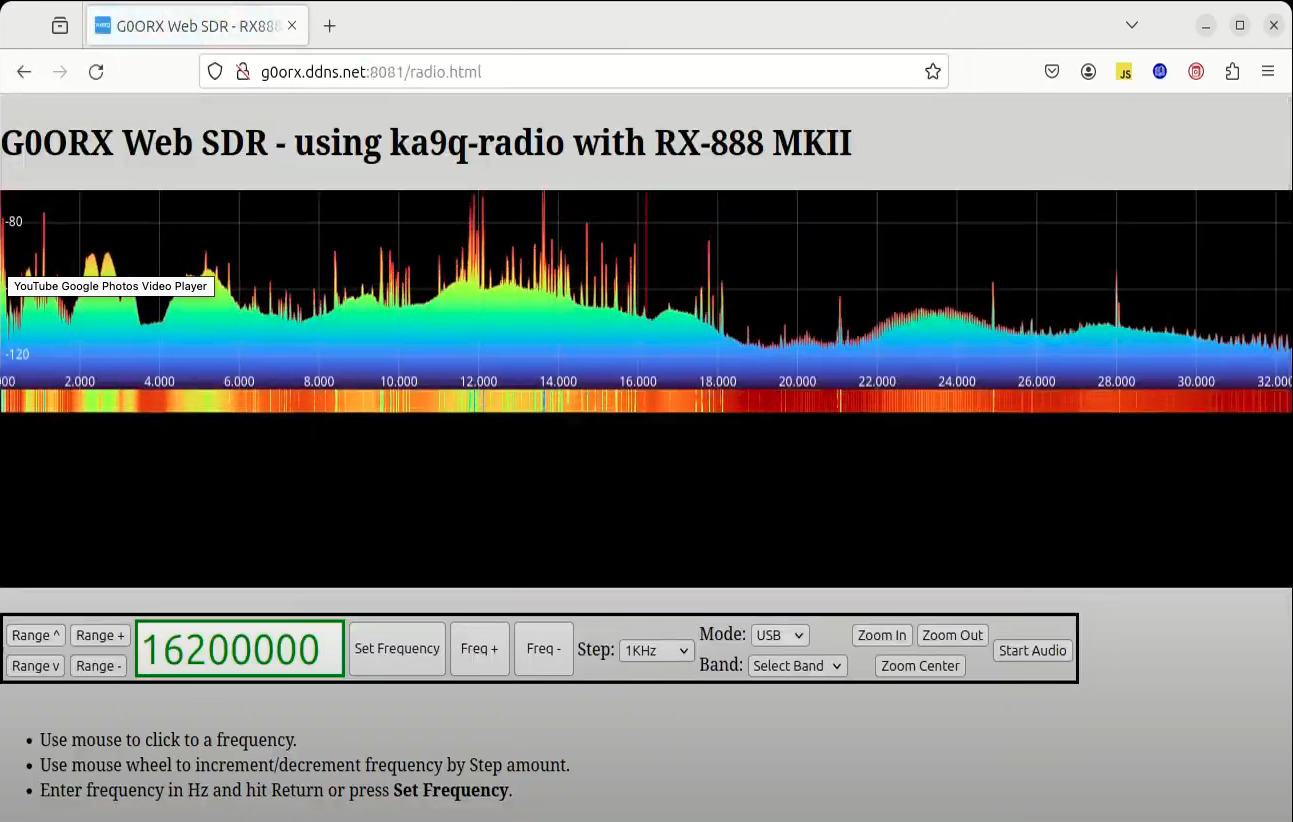Image resolution: width=1293 pixels, height=822 pixels.
Task: Click the 16200000 frequency input field
Action: point(240,649)
